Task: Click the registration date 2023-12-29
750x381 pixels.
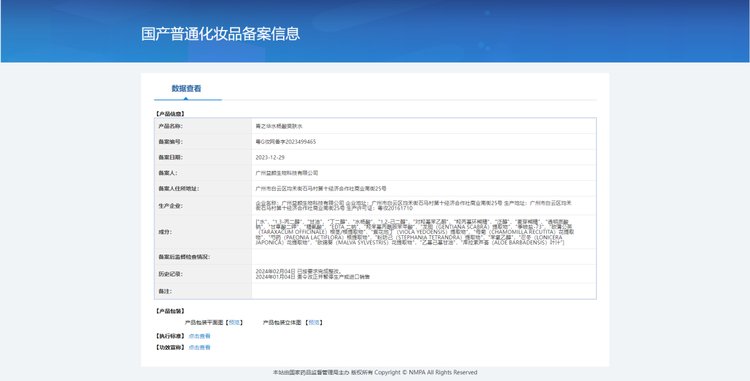Action: click(270, 157)
